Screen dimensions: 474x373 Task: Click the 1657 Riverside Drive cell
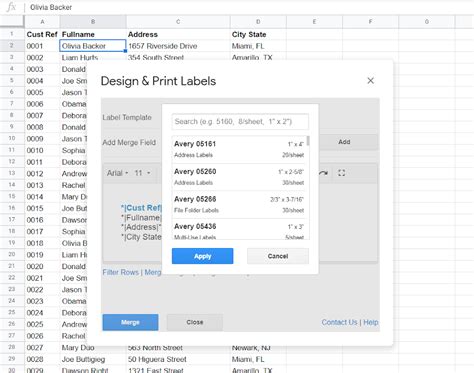pyautogui.click(x=178, y=46)
